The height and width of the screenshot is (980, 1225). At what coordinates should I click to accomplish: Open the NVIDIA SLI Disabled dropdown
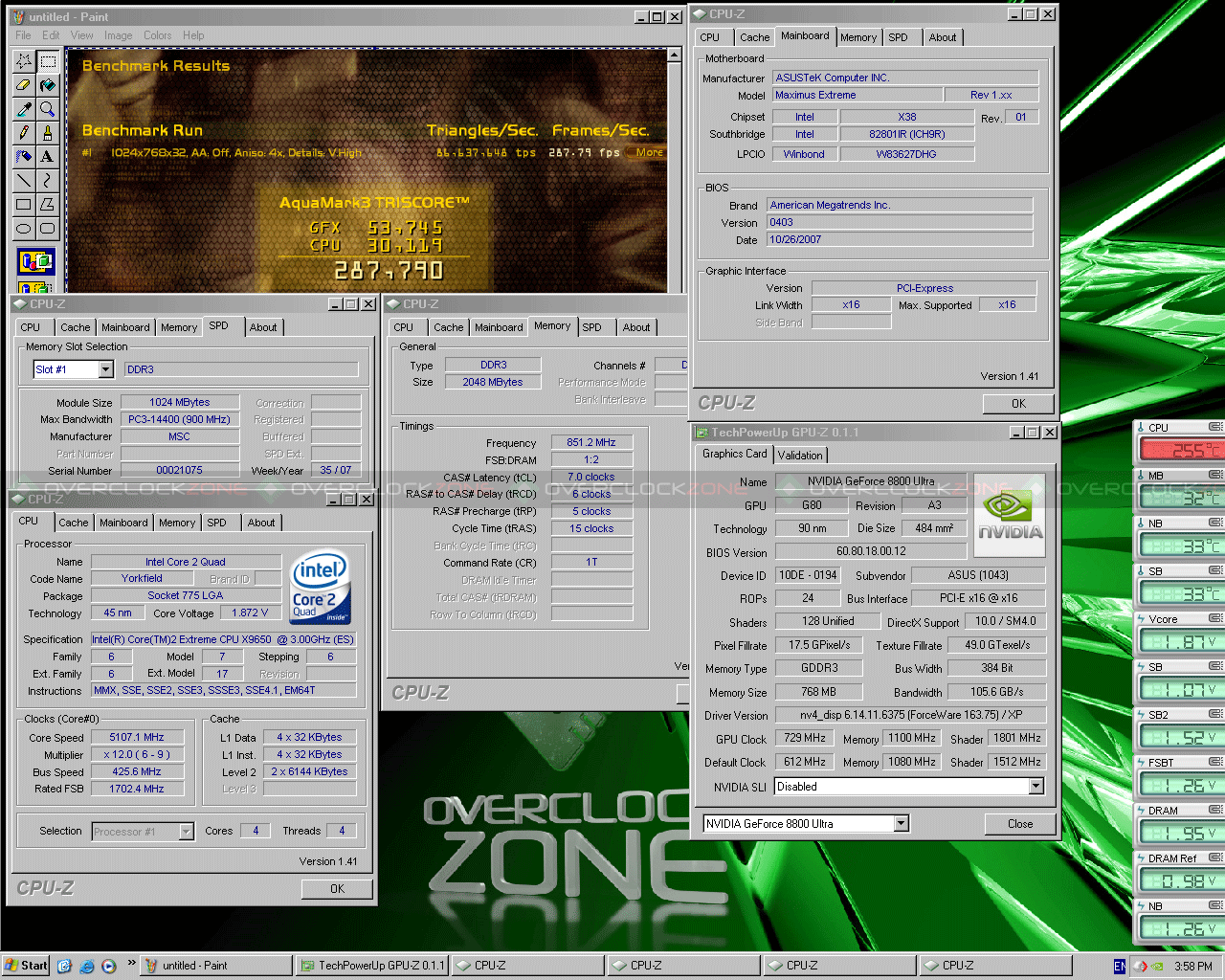(x=1036, y=786)
